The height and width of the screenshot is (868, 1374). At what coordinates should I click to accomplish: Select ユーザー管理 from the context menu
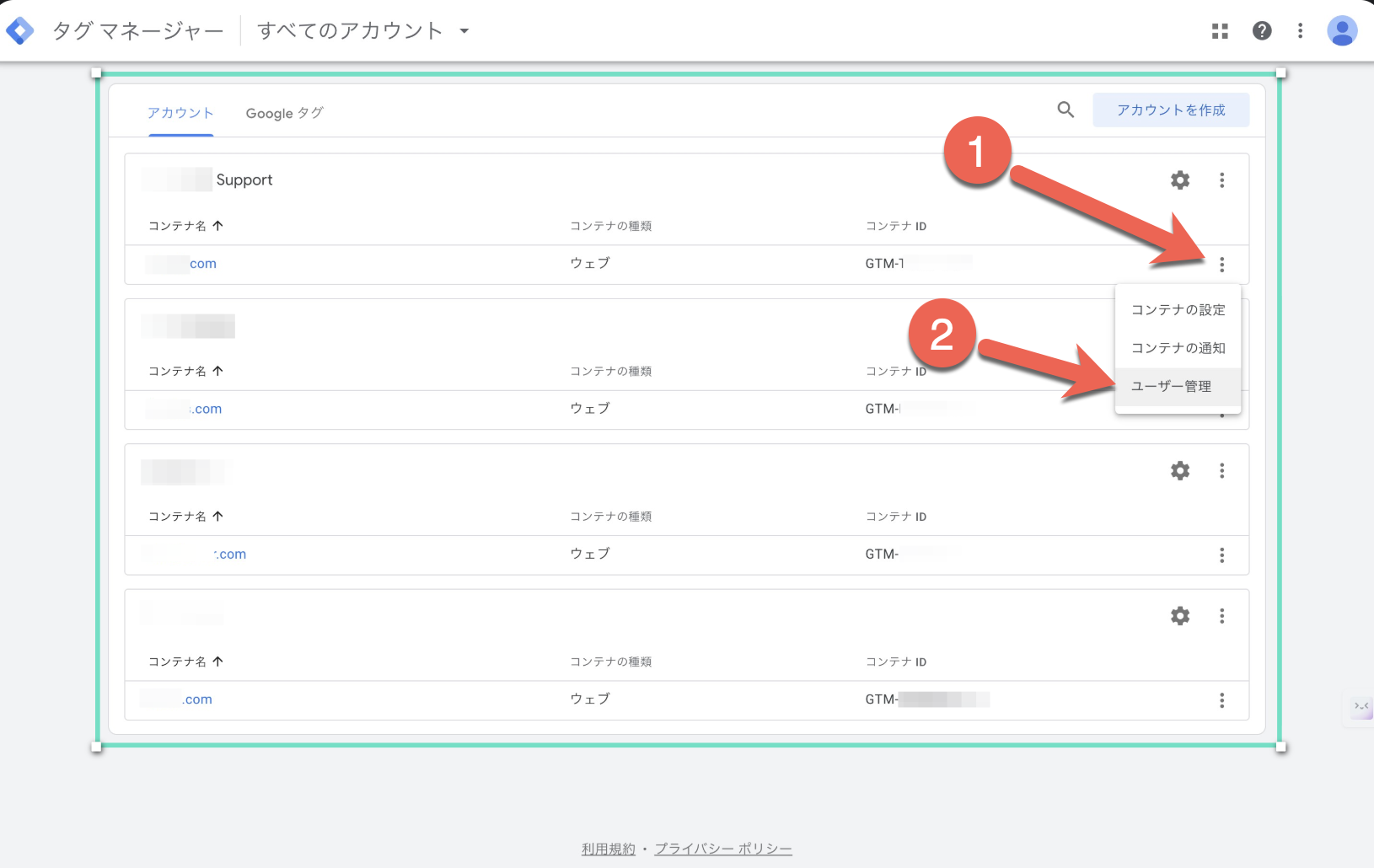click(1171, 386)
